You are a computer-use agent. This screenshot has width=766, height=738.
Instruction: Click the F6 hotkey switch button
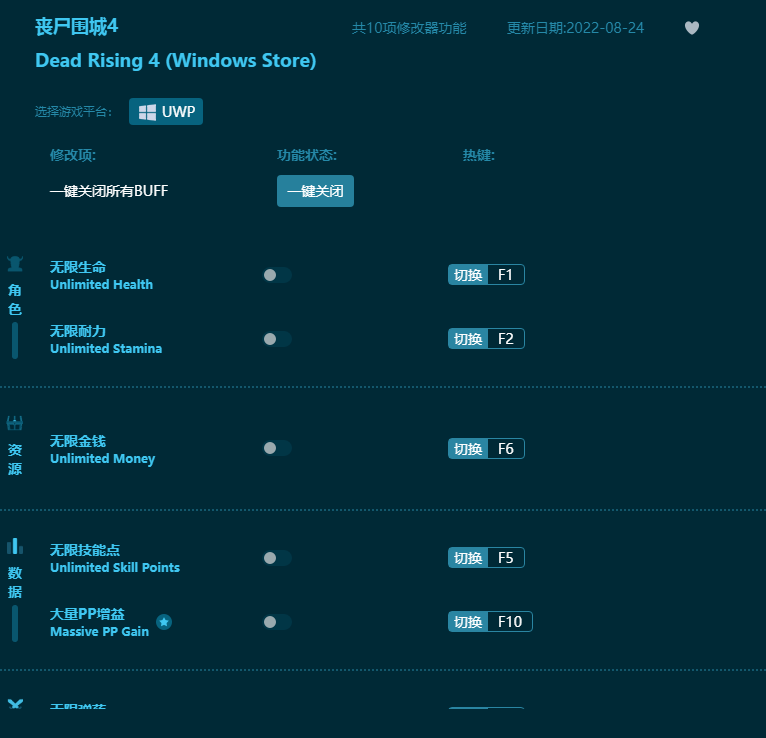pos(486,448)
